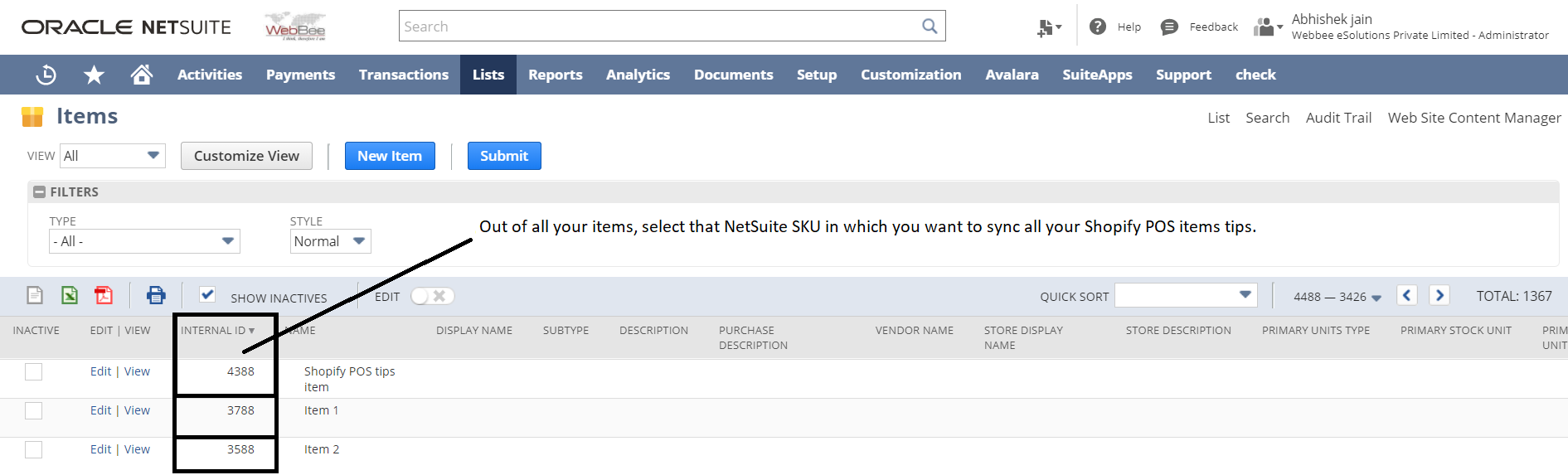Open the Audit Trail link
The width and height of the screenshot is (1568, 475).
(1338, 118)
